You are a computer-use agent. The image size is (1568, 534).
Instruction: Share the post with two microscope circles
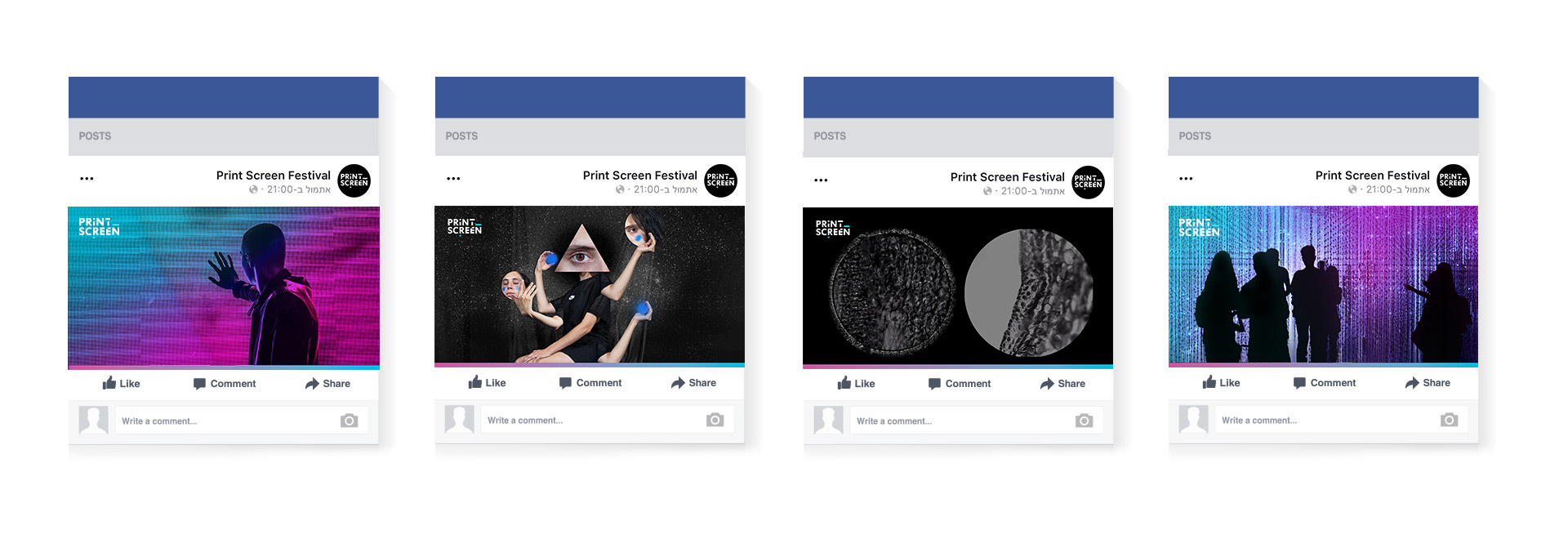(1062, 384)
